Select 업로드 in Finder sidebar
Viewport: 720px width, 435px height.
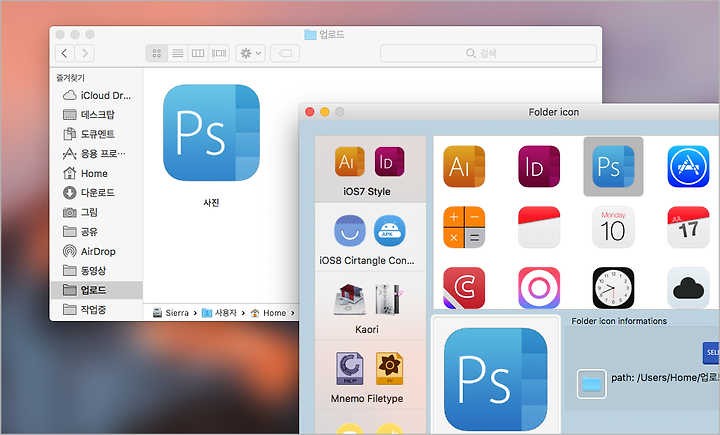coord(96,290)
